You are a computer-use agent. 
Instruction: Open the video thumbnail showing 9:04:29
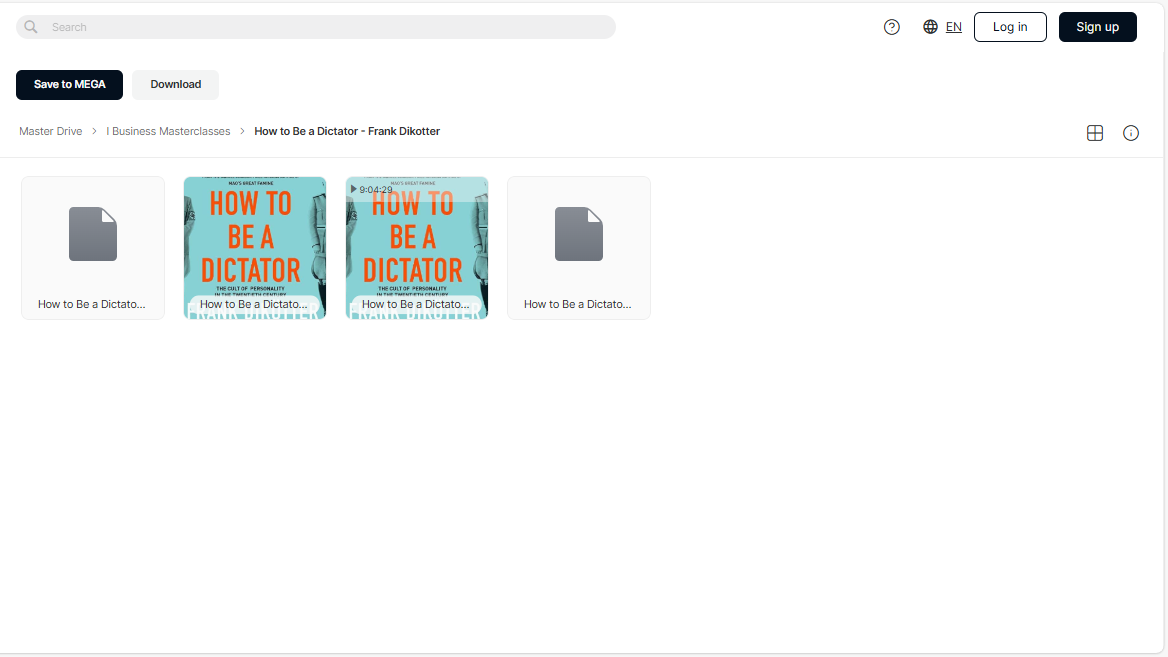pos(417,248)
